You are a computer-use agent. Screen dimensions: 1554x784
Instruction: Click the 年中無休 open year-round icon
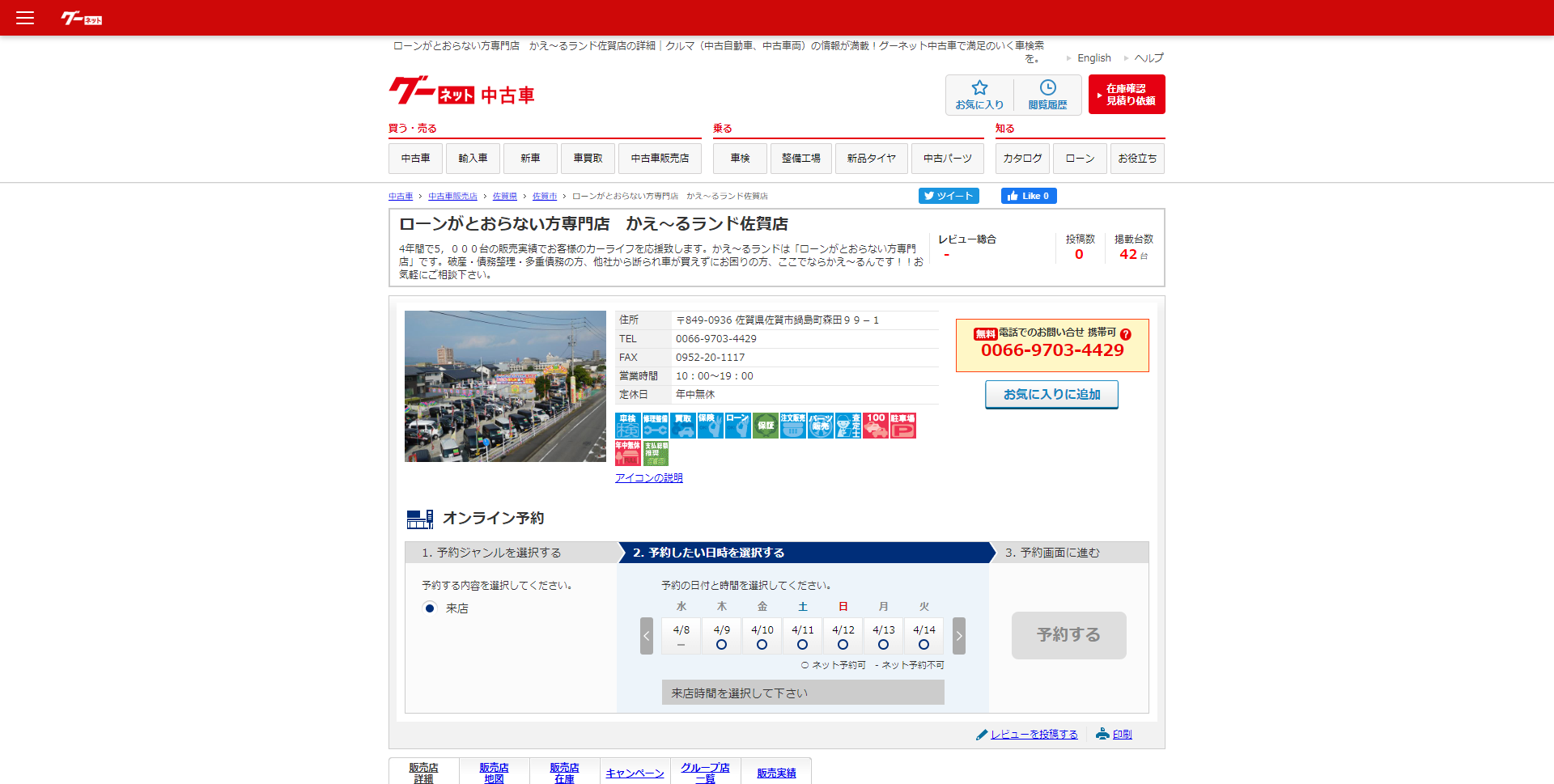pyautogui.click(x=628, y=453)
